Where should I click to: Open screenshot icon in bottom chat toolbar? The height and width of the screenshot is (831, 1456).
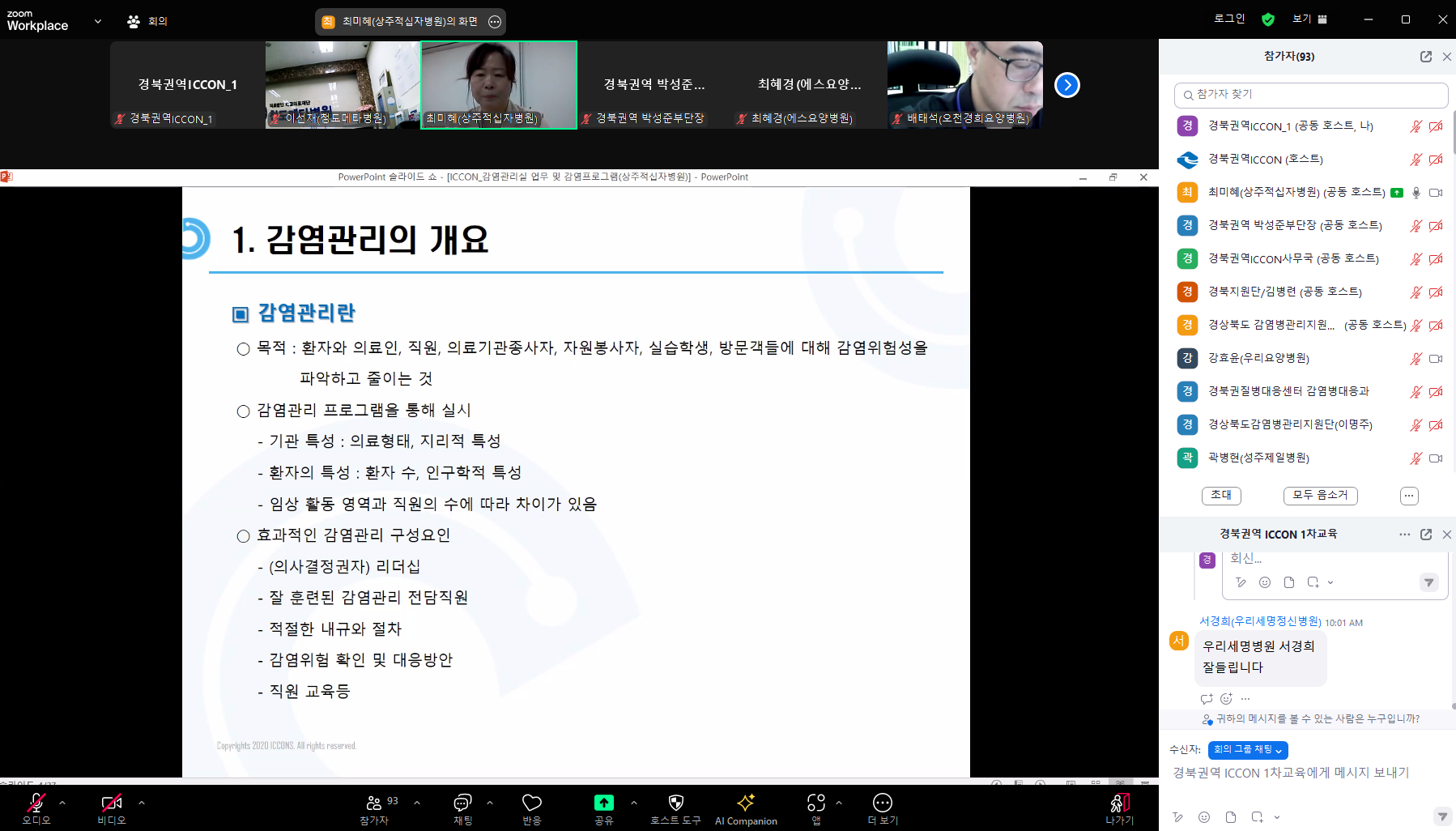coord(1257,817)
